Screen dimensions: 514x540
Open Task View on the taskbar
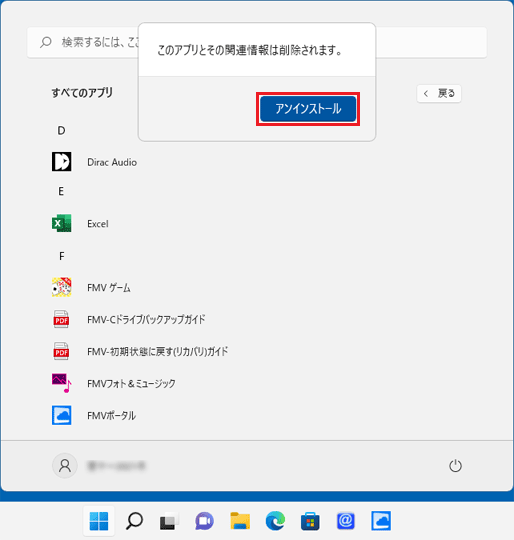click(x=169, y=521)
